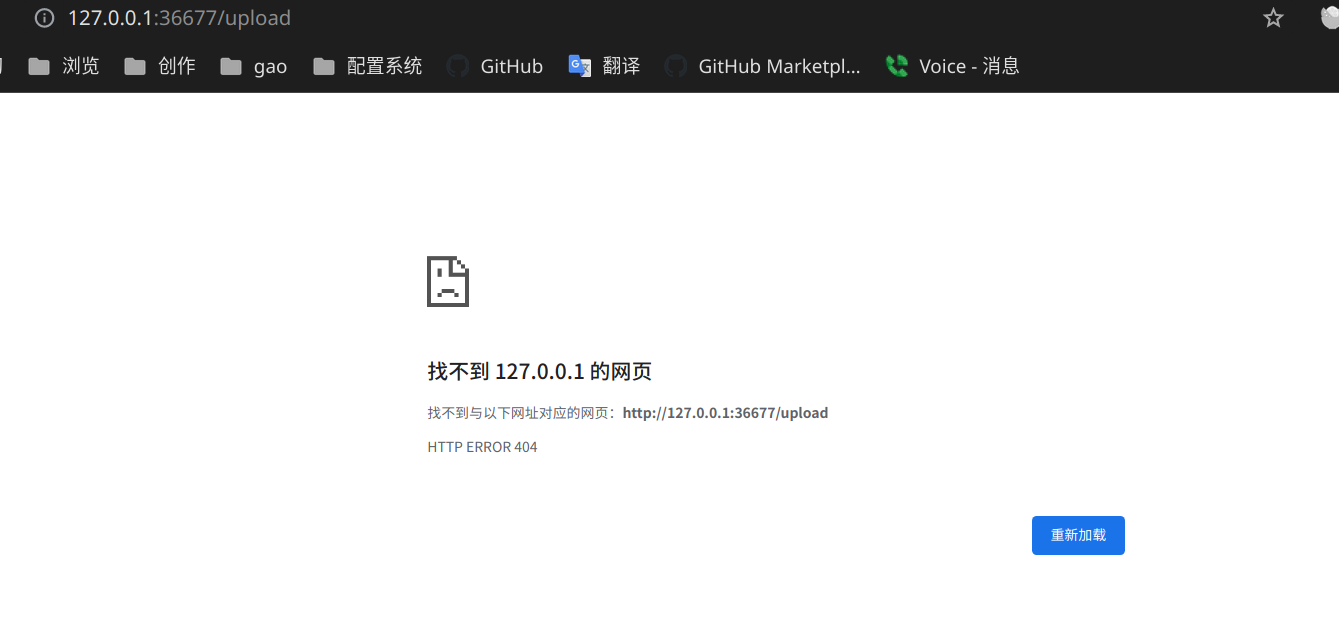
Task: Click the folder icon beside 浏览
Action: (39, 65)
